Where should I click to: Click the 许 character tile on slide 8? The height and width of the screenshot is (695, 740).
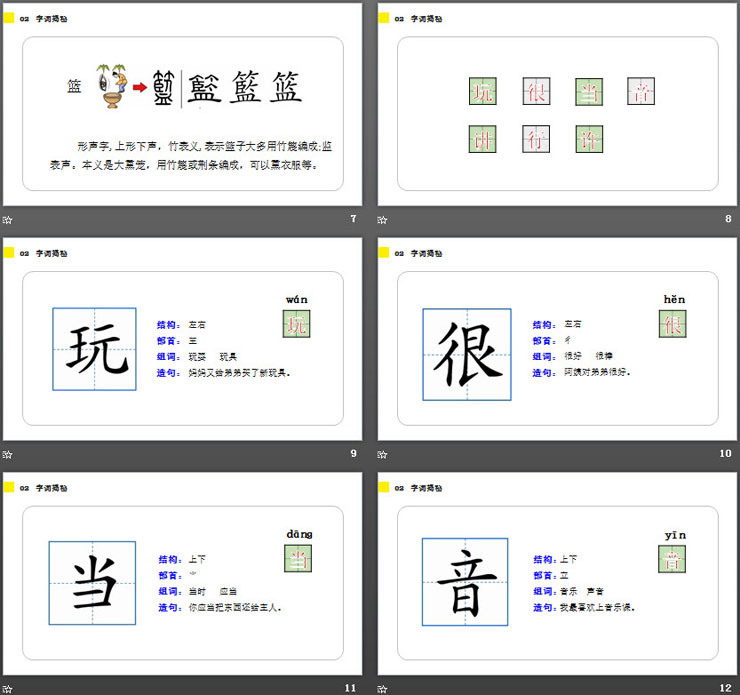coord(589,139)
